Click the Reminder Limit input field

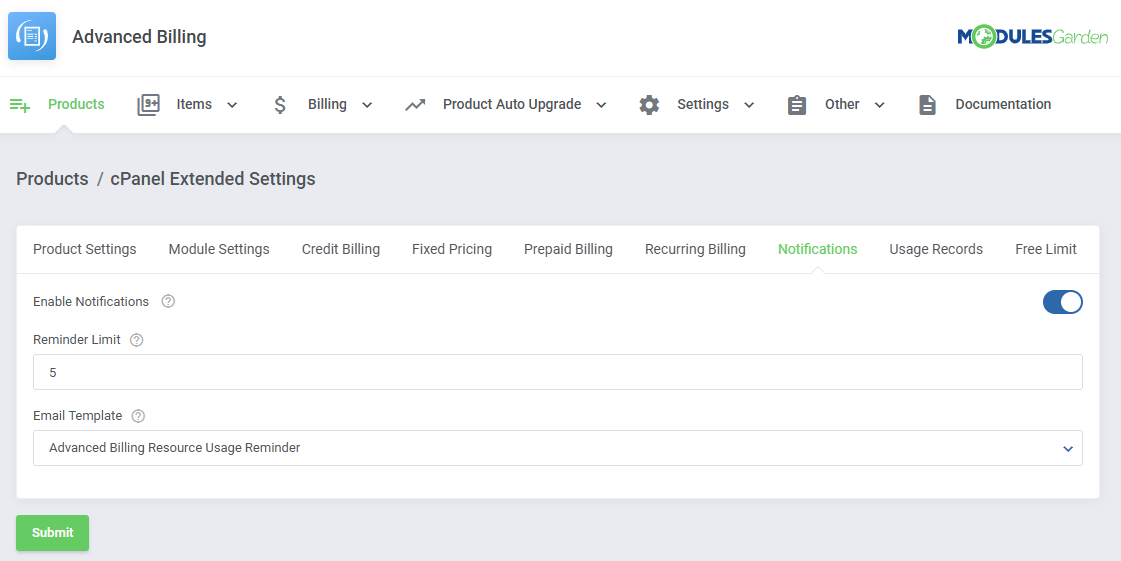[558, 372]
